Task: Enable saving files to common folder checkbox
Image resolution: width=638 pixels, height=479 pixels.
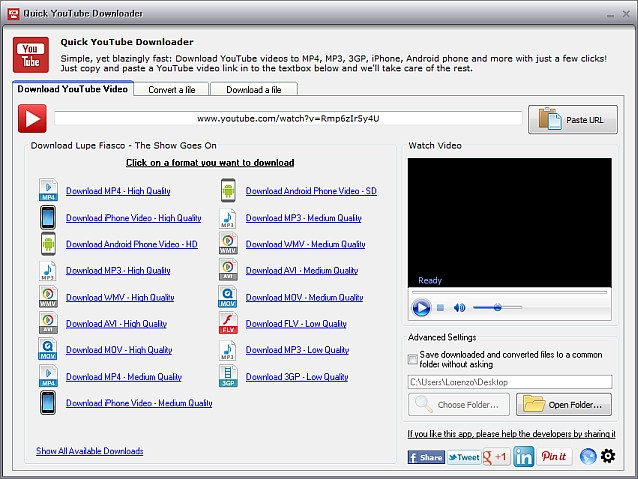Action: pyautogui.click(x=412, y=359)
